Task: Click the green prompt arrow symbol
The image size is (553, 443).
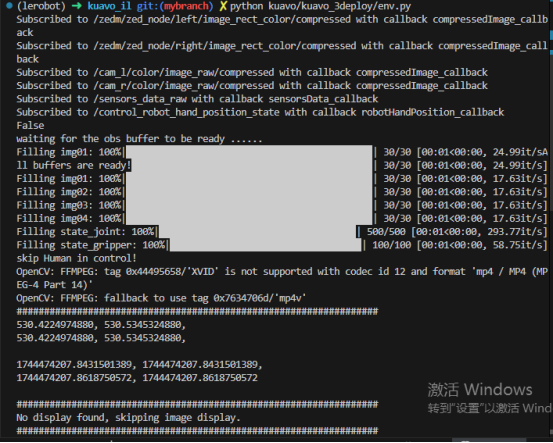Action: 77,6
